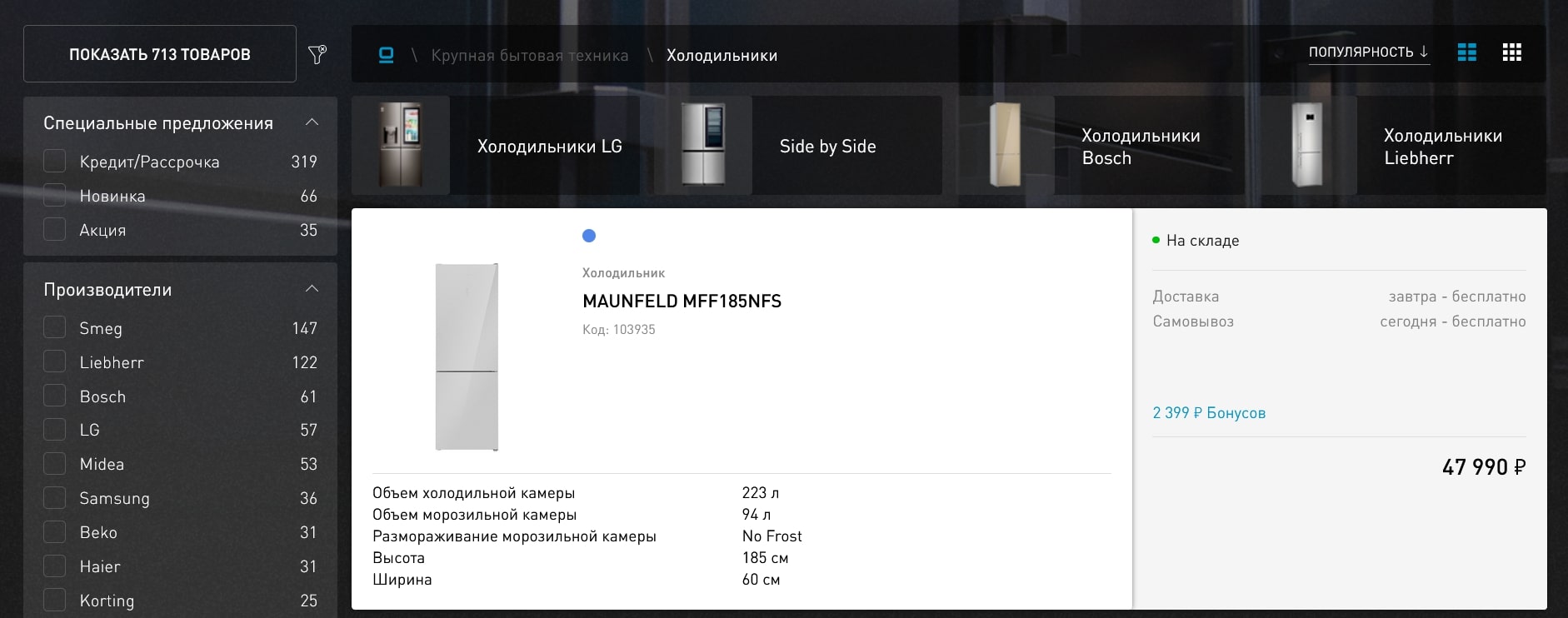Viewport: 1568px width, 618px height.
Task: Click the product code 103935
Action: click(619, 330)
